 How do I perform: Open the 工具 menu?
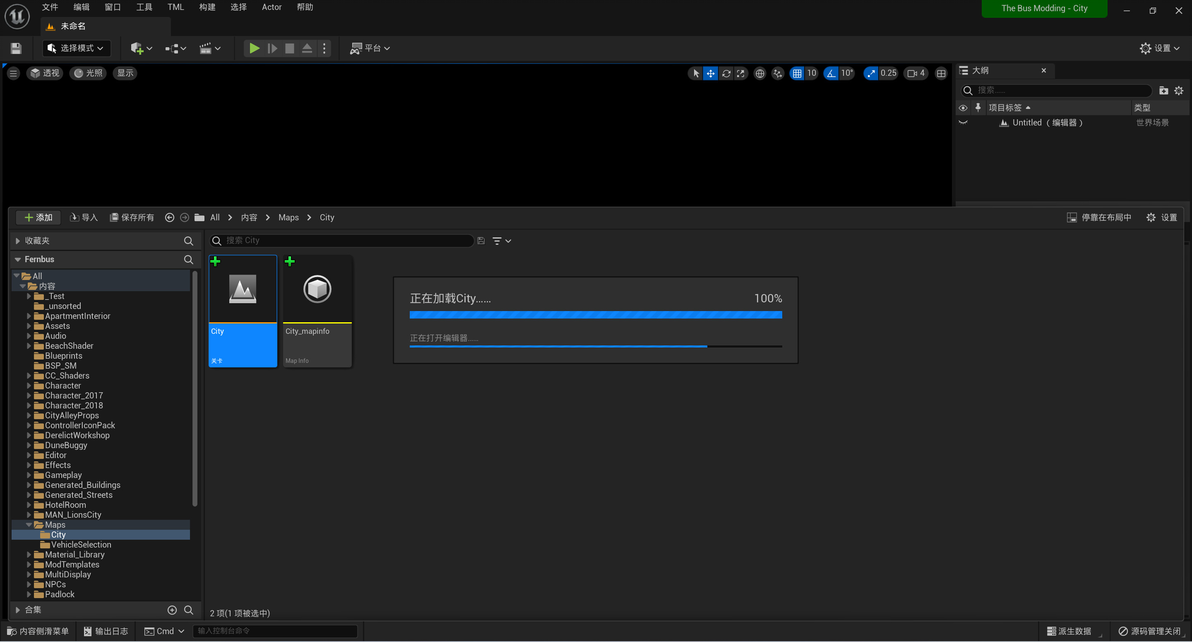click(x=144, y=7)
